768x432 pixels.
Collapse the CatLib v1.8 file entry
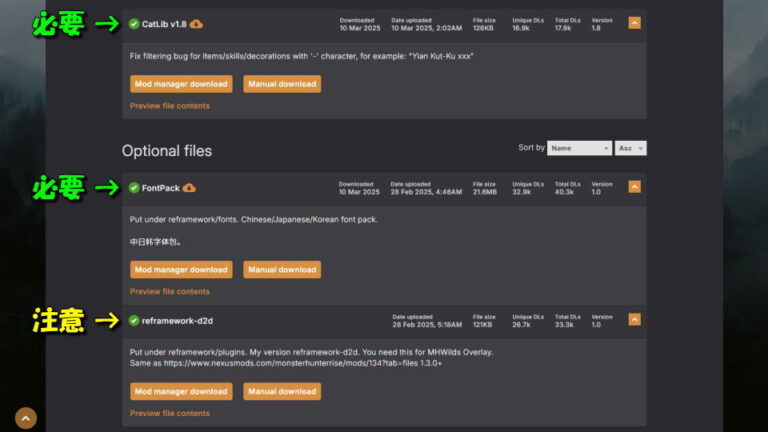[x=634, y=23]
